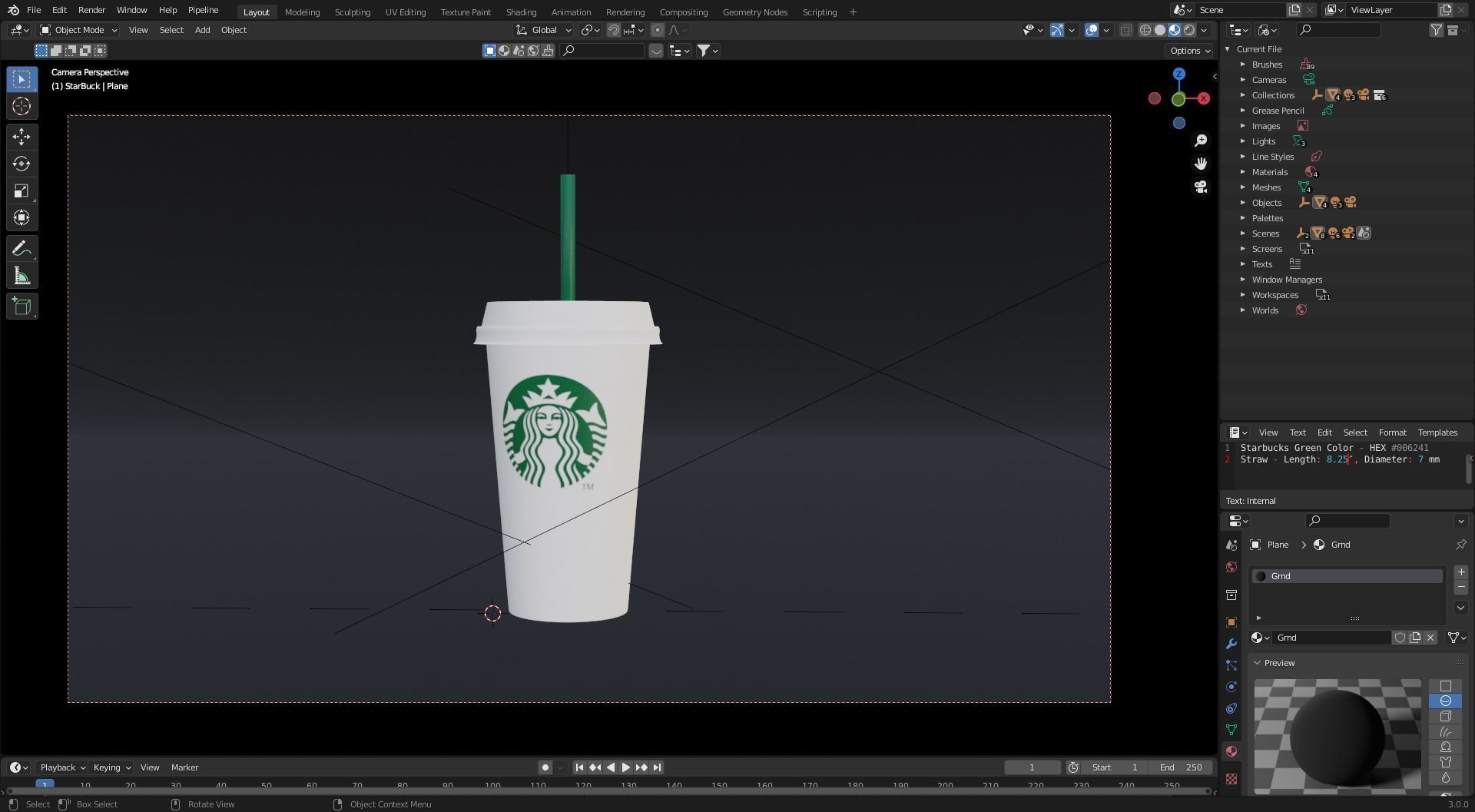
Task: Remove material slot with minus button
Action: [x=1461, y=588]
